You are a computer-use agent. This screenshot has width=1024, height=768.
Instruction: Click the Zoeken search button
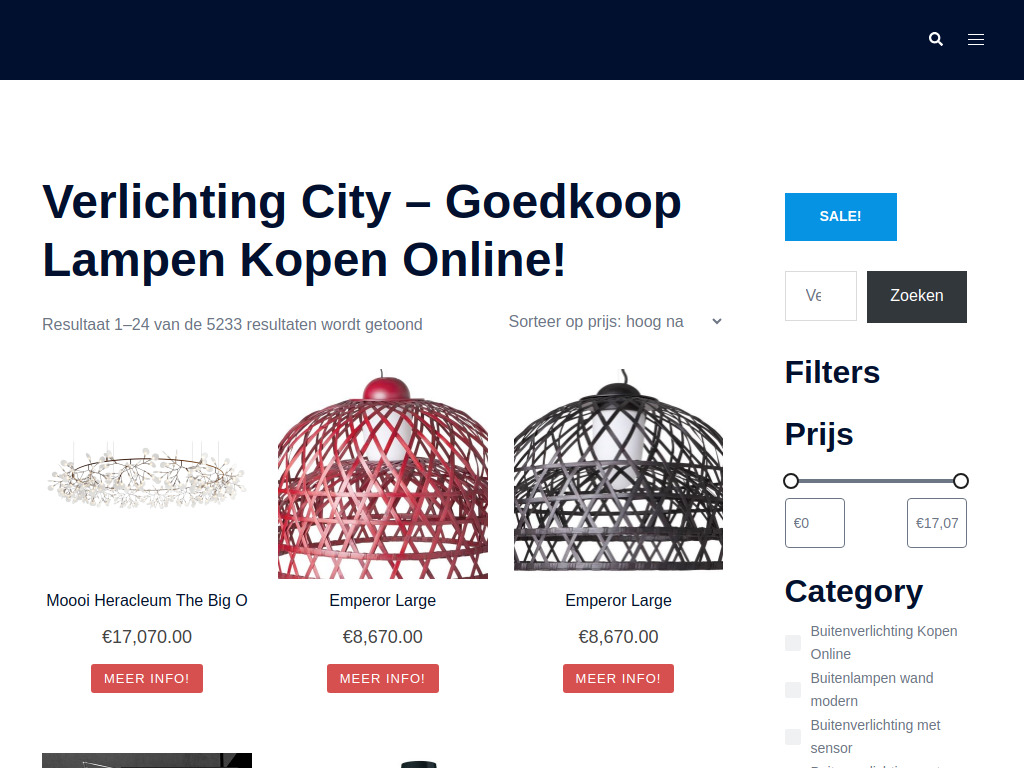(x=916, y=296)
